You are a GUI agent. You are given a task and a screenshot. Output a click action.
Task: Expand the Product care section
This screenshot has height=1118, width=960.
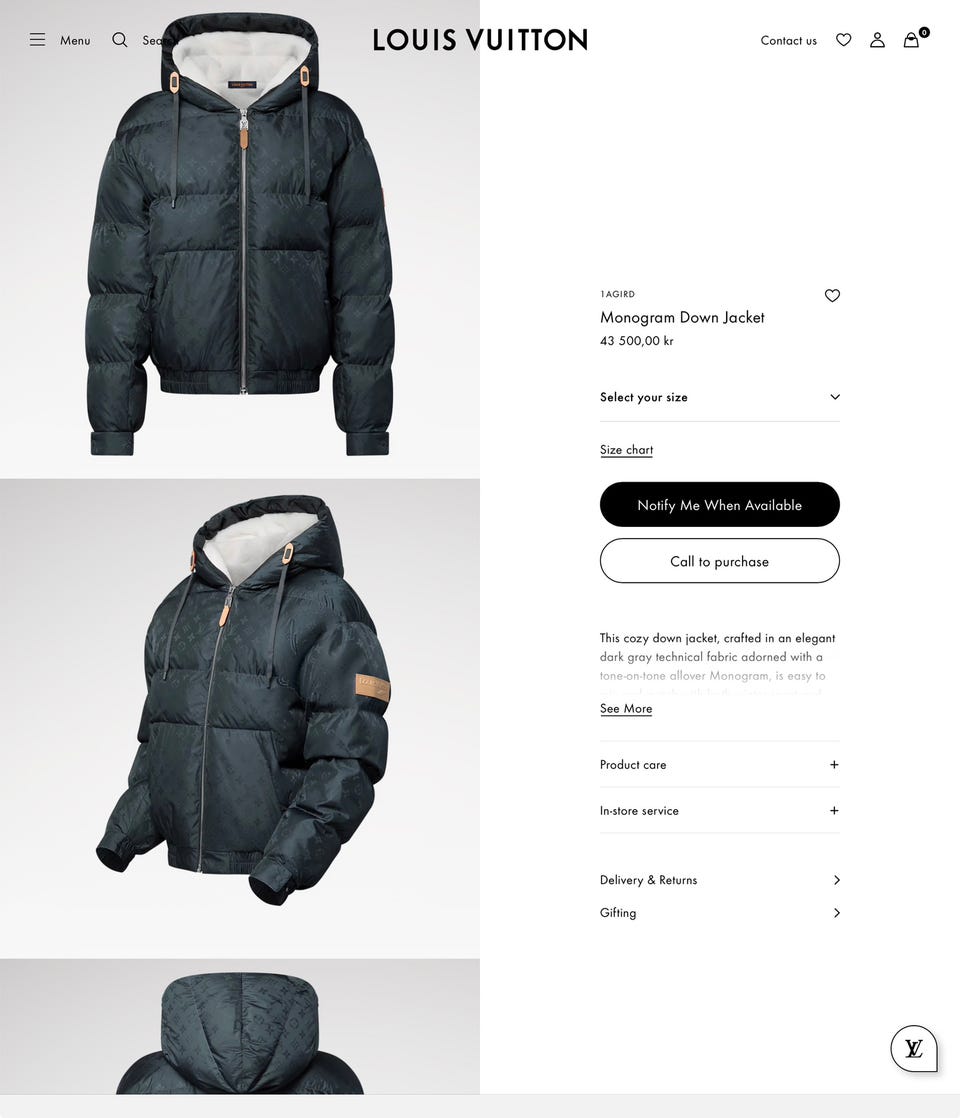click(720, 764)
